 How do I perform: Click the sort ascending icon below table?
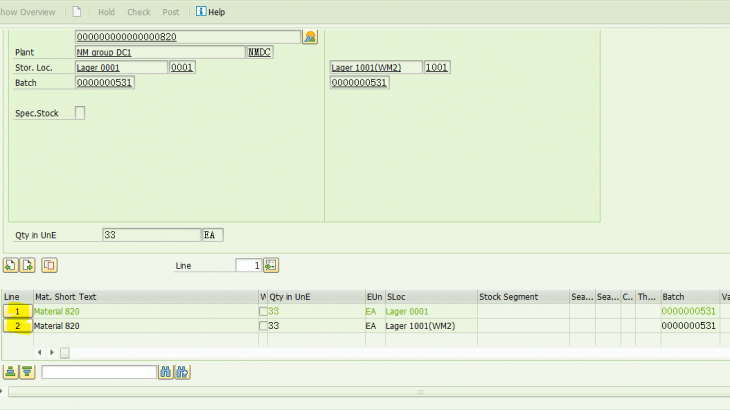tap(11, 372)
